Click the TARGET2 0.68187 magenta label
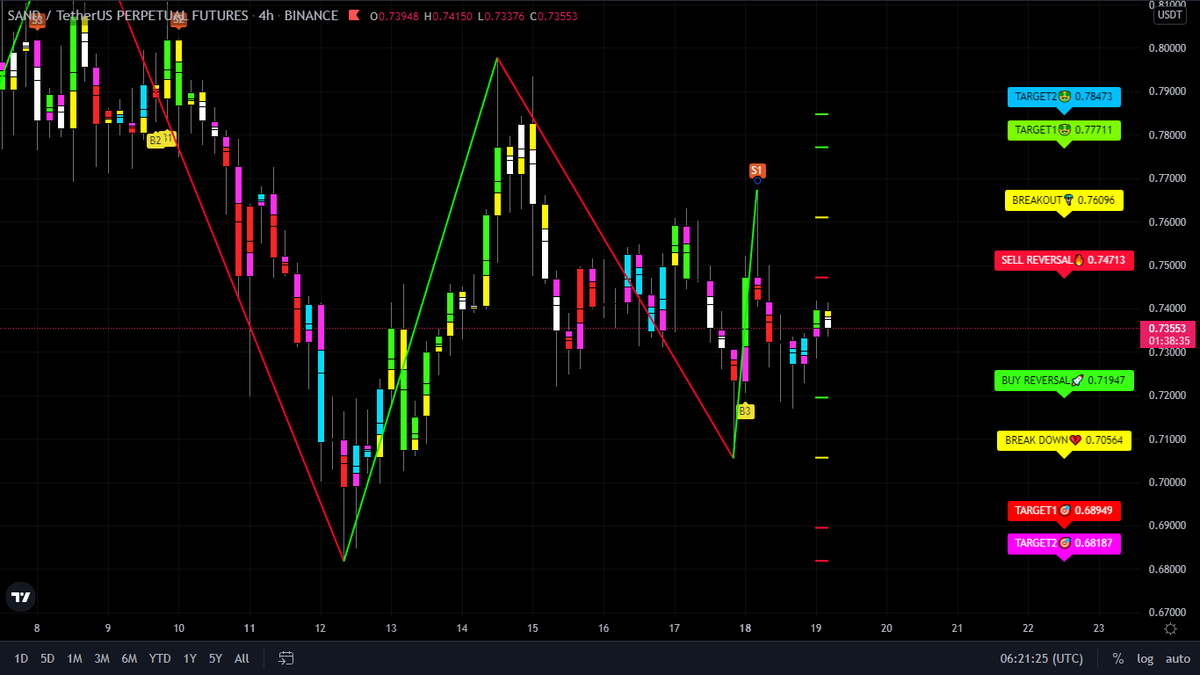Image resolution: width=1200 pixels, height=675 pixels. pos(1064,543)
